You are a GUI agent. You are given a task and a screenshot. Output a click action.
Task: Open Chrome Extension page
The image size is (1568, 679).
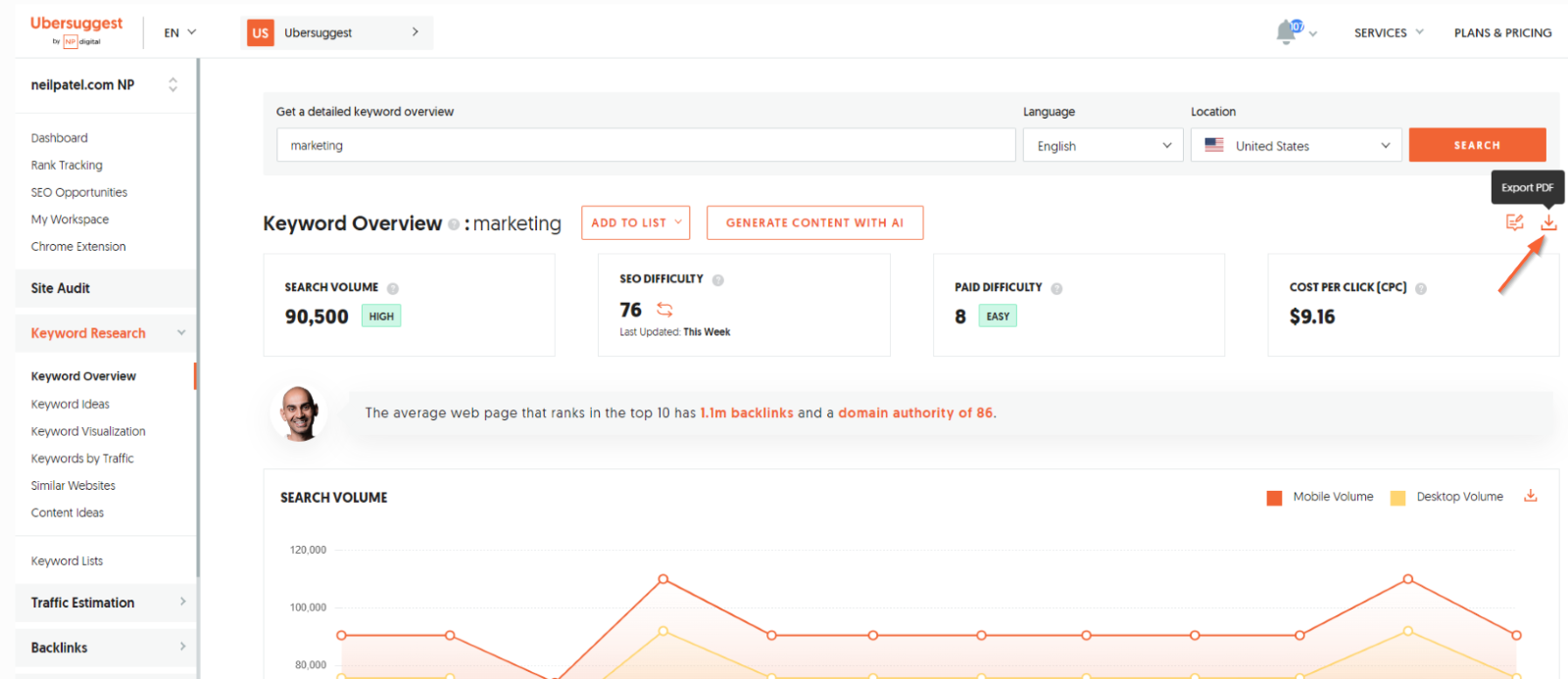pyautogui.click(x=78, y=247)
